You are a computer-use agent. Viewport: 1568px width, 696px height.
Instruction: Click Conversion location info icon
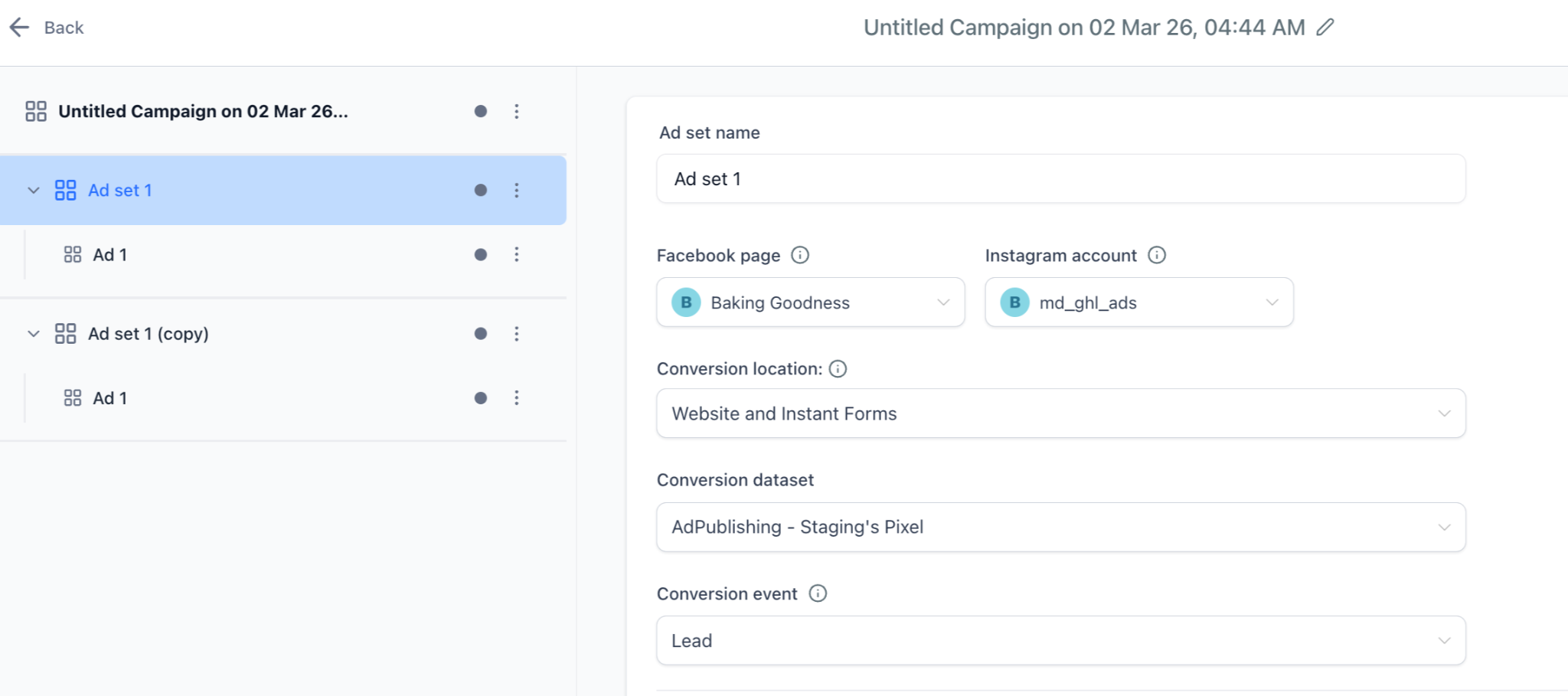pos(838,369)
